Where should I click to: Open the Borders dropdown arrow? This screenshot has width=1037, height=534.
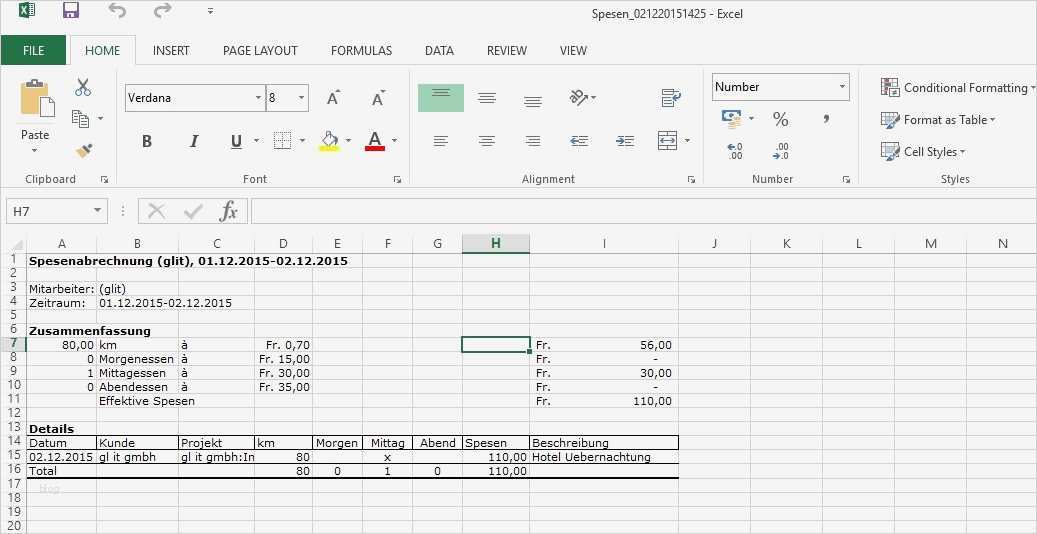[302, 140]
